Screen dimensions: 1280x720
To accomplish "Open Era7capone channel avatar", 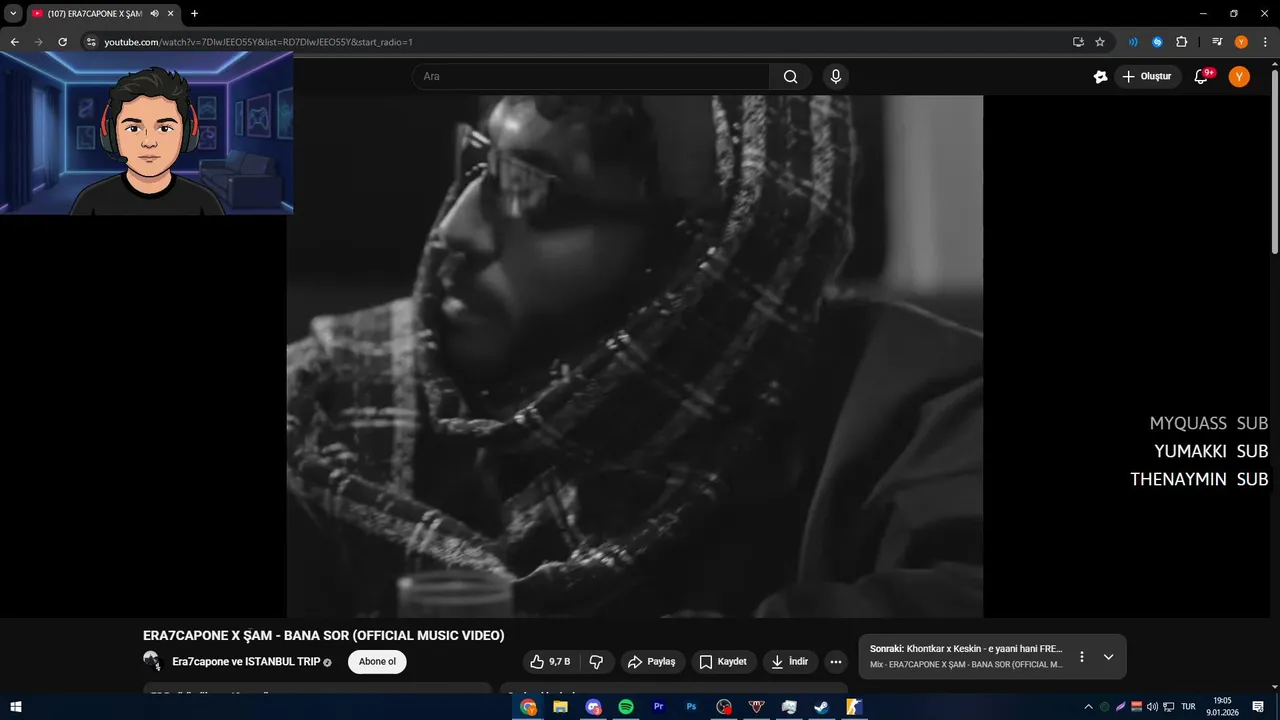I will click(152, 661).
